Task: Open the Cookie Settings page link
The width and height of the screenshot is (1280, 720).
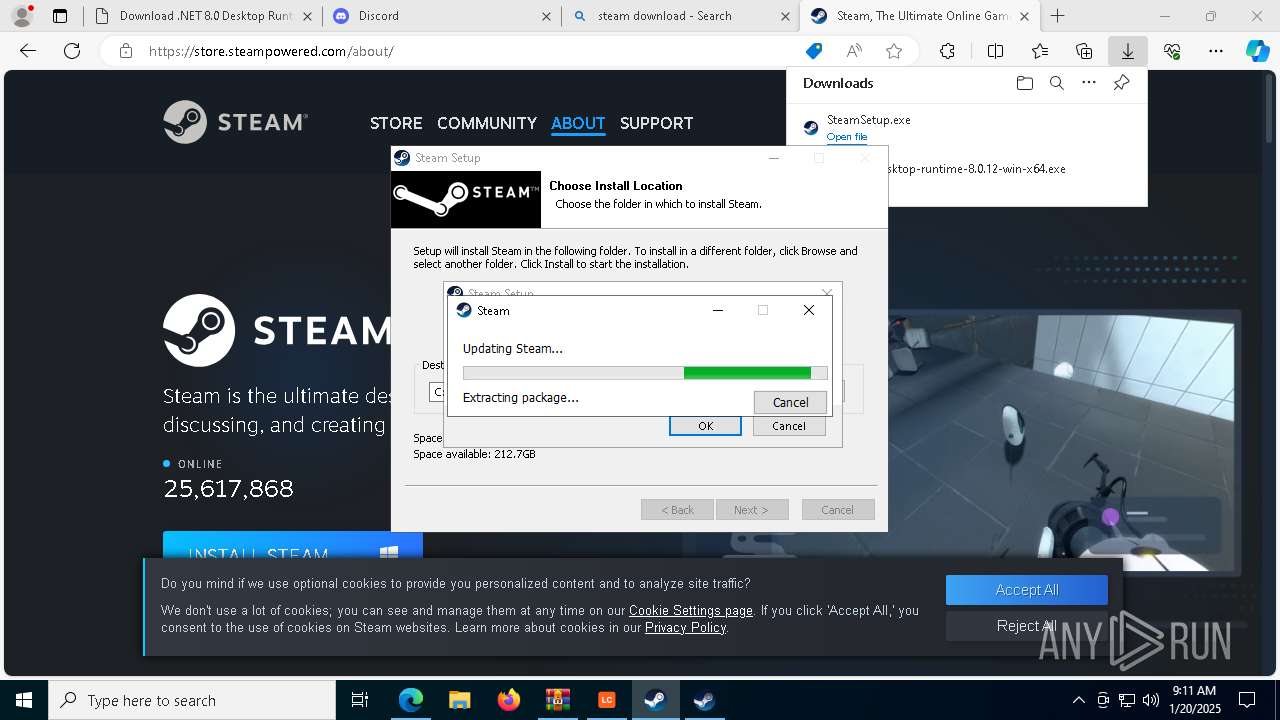Action: click(x=691, y=610)
